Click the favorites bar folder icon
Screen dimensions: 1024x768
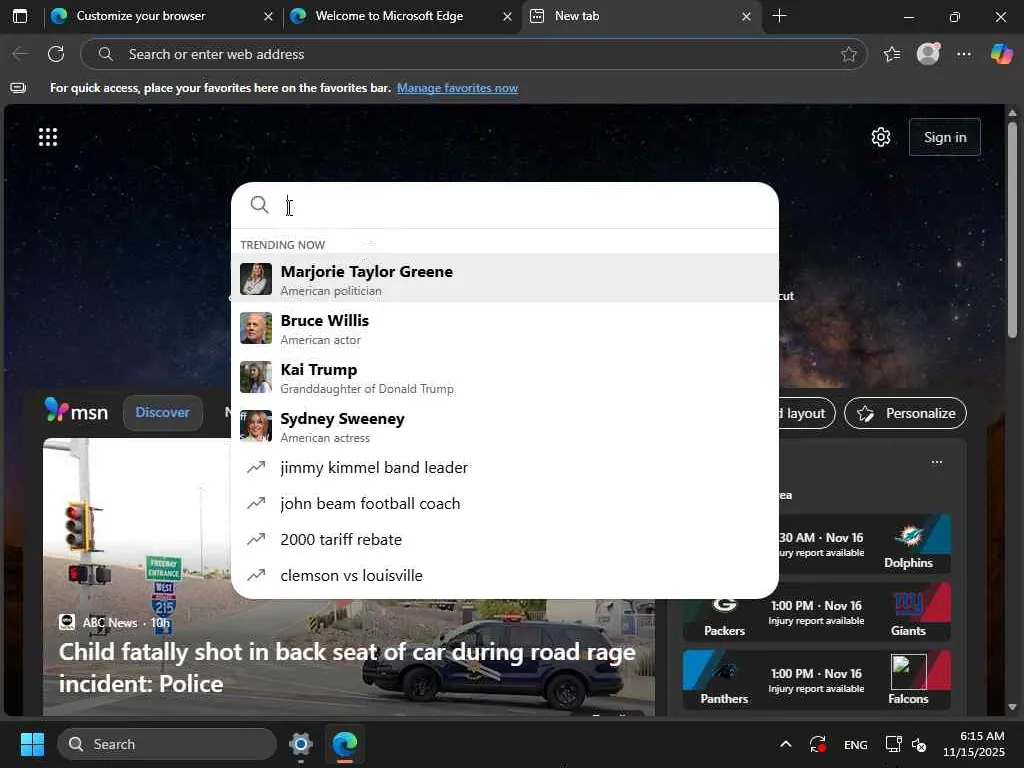18,88
